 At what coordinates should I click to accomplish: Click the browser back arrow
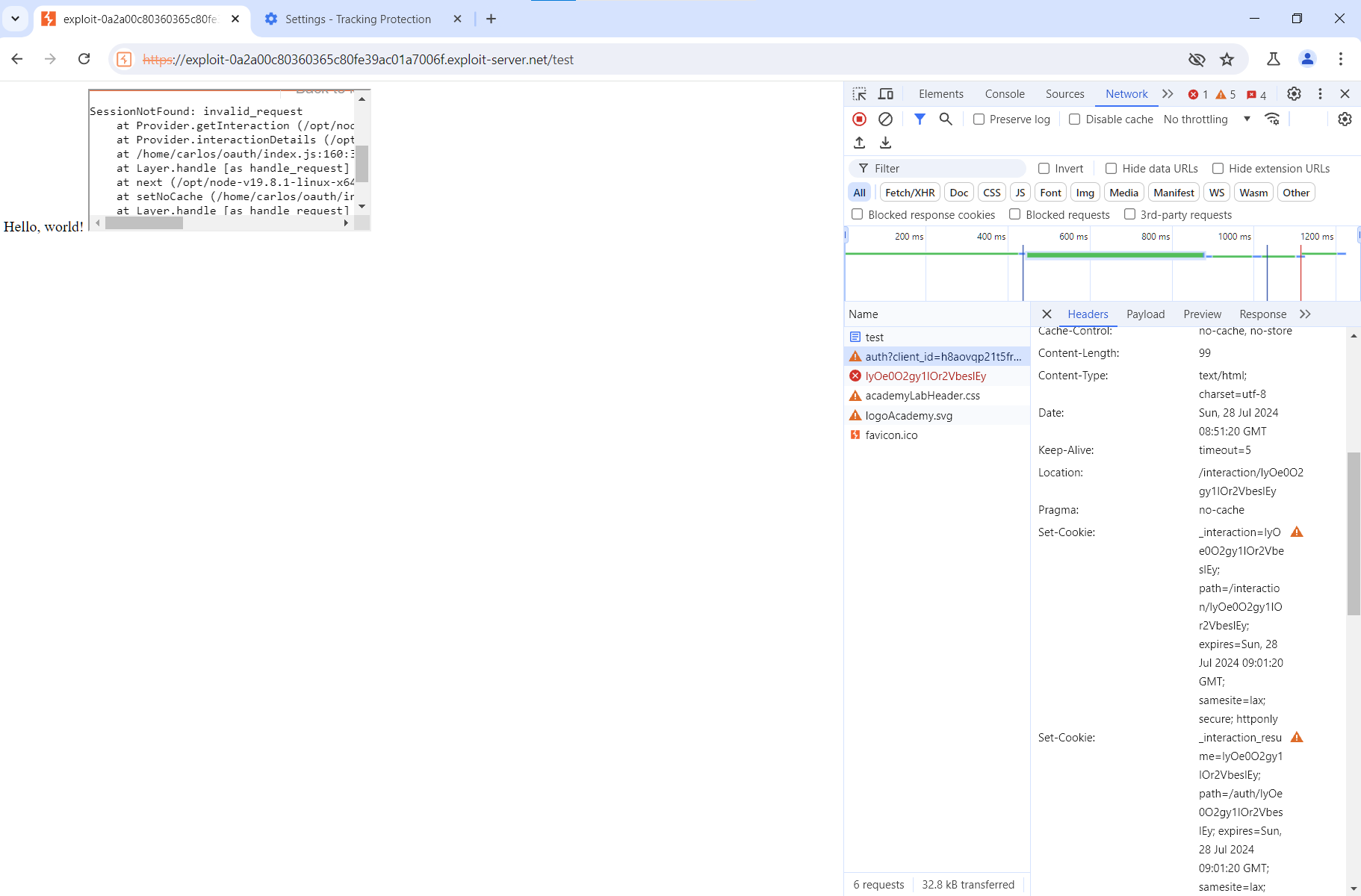click(17, 59)
